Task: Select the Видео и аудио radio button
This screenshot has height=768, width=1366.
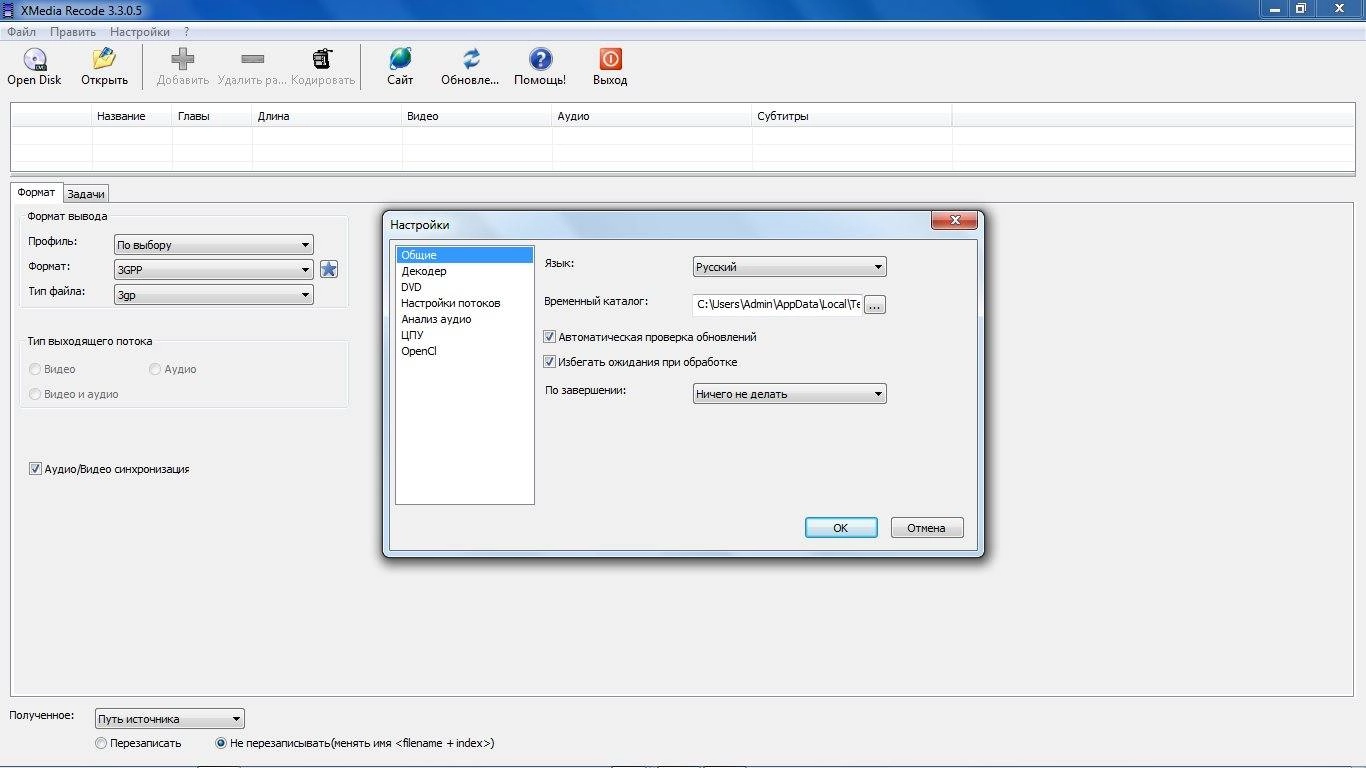Action: (x=35, y=394)
